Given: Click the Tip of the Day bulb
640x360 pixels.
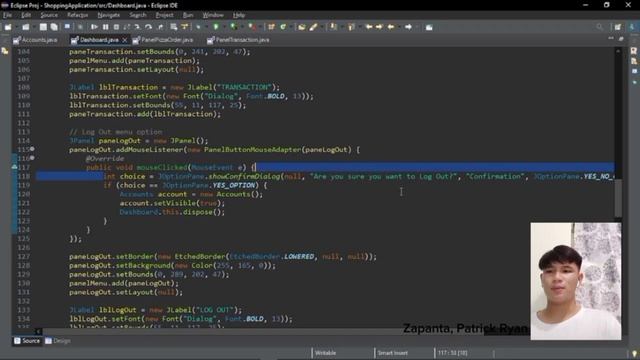Looking at the screenshot, I should (634, 353).
